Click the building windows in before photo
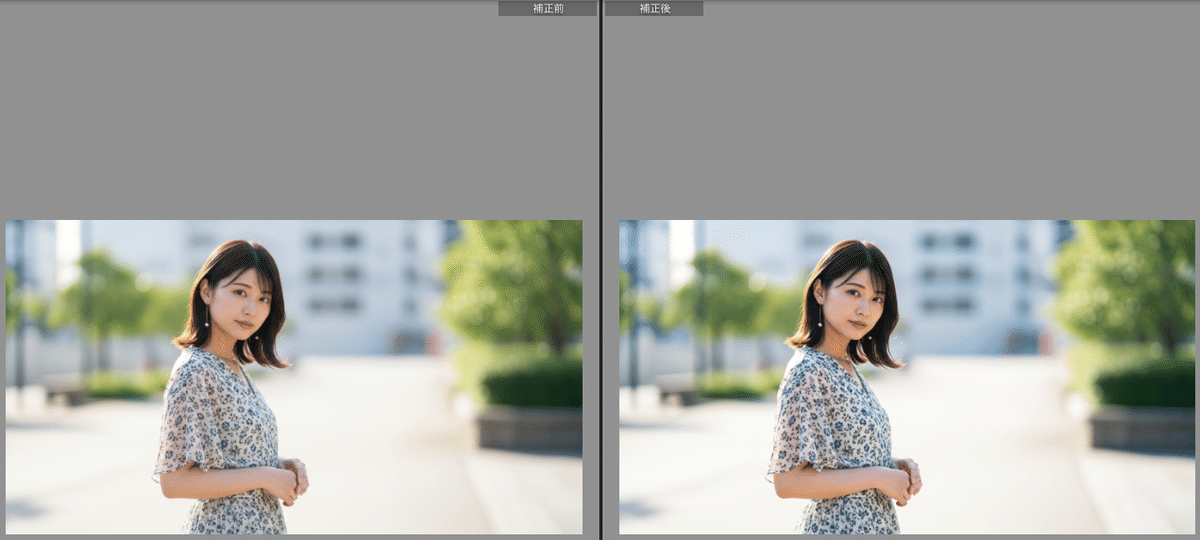 click(335, 272)
